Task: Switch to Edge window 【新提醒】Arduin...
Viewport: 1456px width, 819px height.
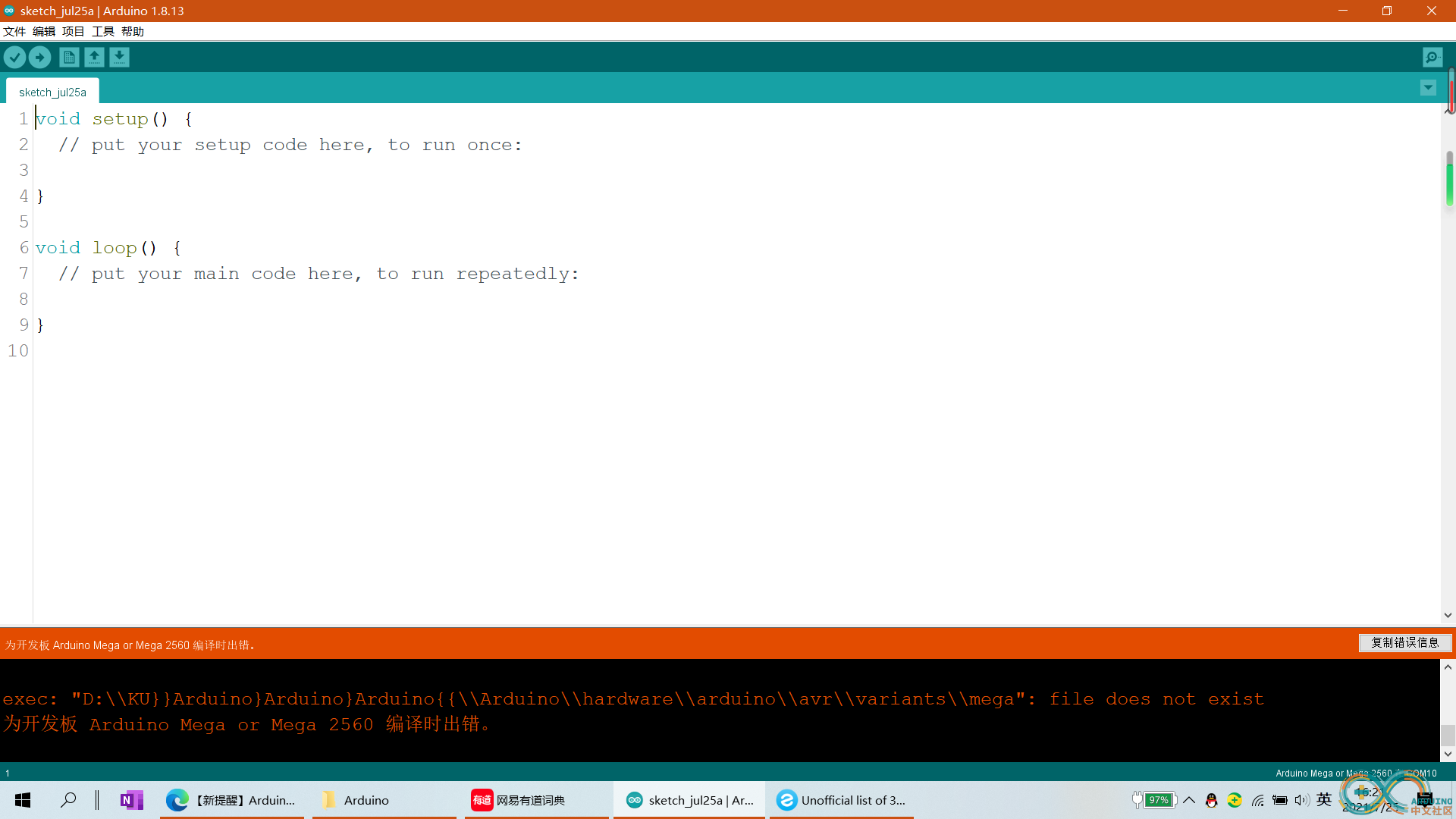Action: (x=231, y=800)
